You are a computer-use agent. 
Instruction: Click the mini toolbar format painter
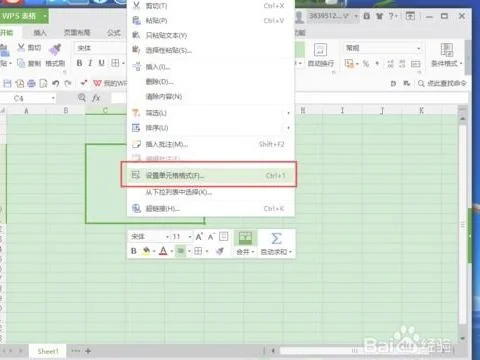tap(220, 251)
